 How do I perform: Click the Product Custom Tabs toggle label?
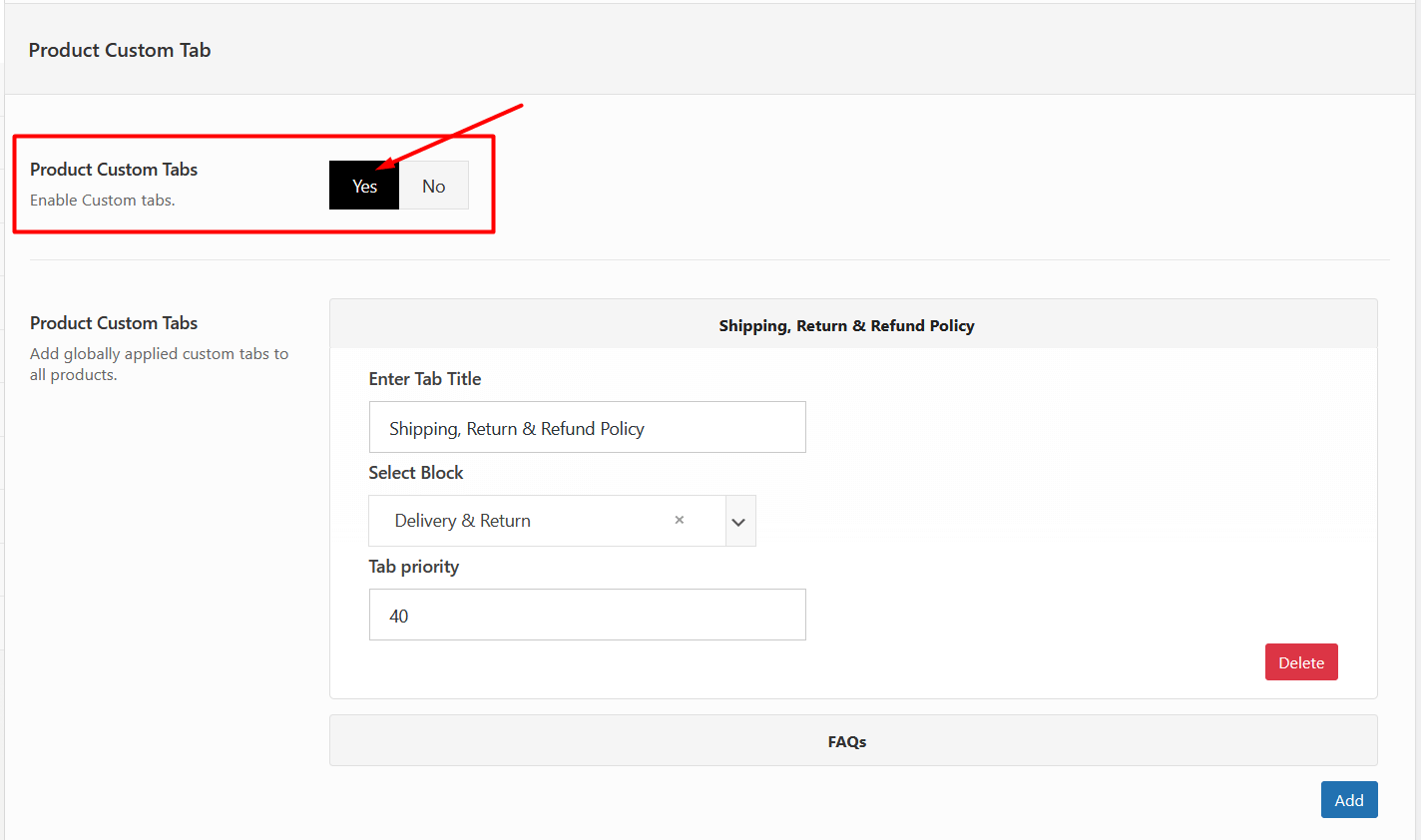coord(114,170)
